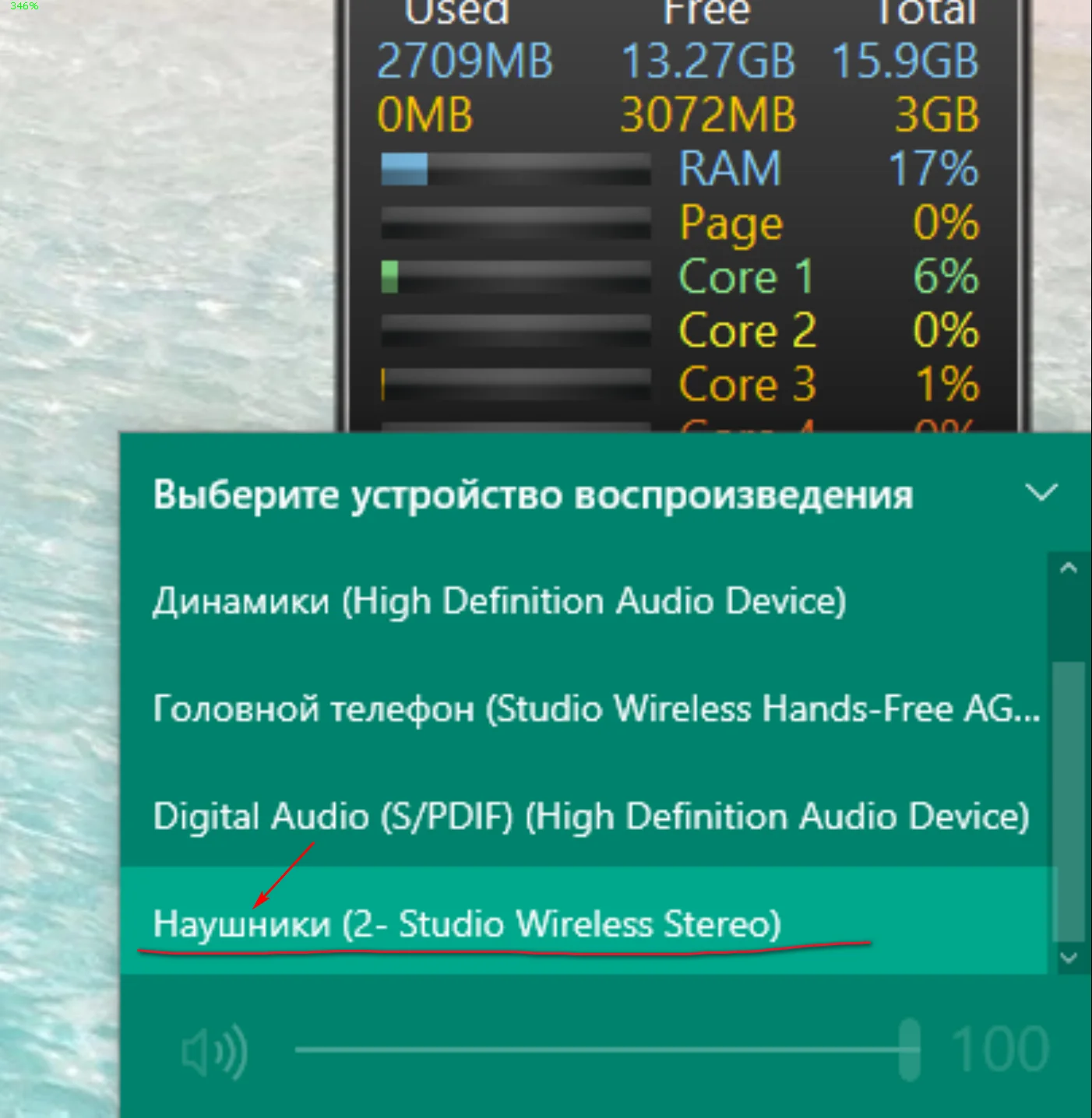Click the device list scroll down arrow
Image resolution: width=1092 pixels, height=1118 pixels.
pos(1069,957)
